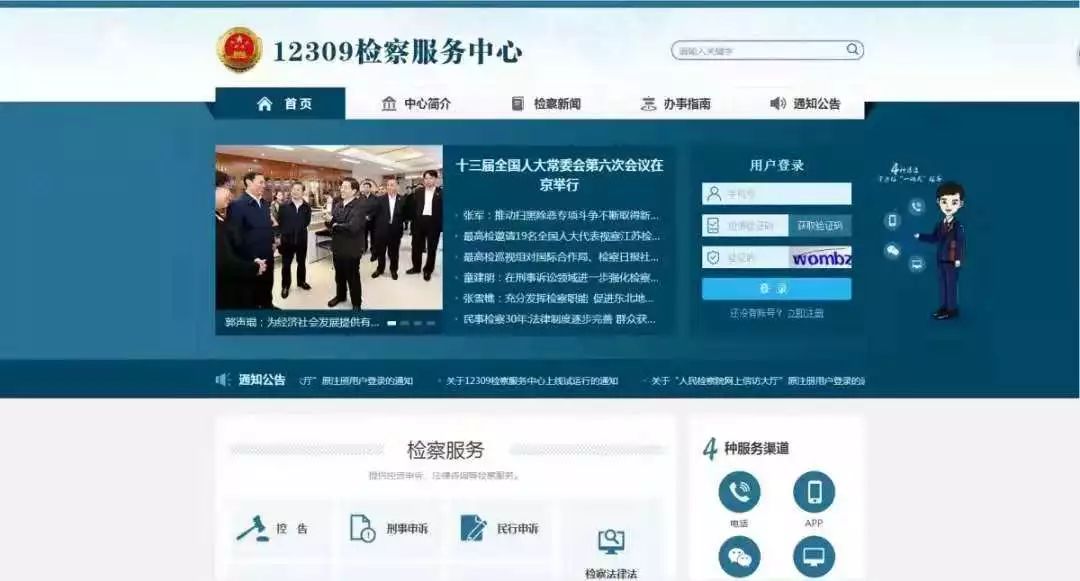
Task: Click the monitor search icon above 检察法律法
Action: click(611, 542)
